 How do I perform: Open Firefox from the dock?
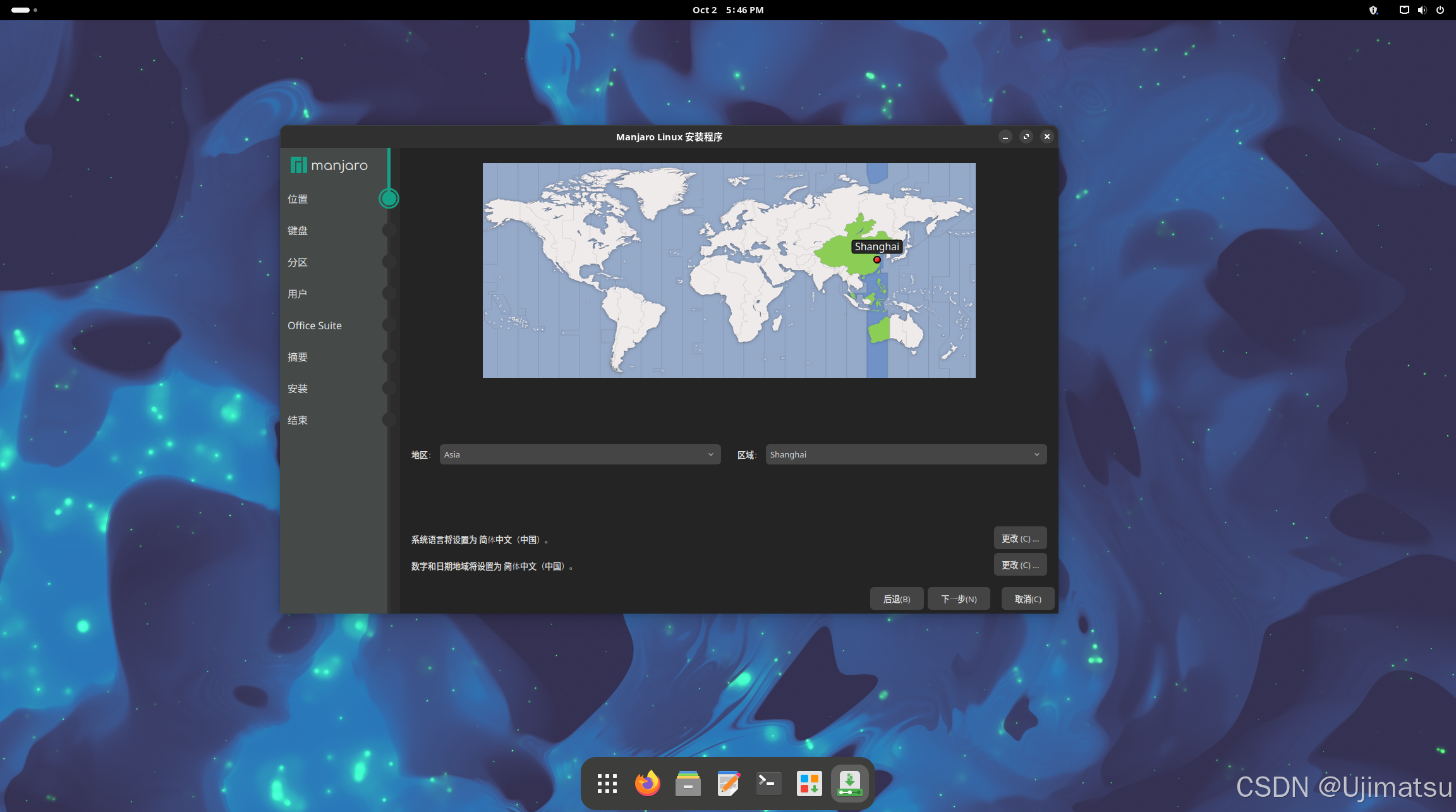pos(647,784)
